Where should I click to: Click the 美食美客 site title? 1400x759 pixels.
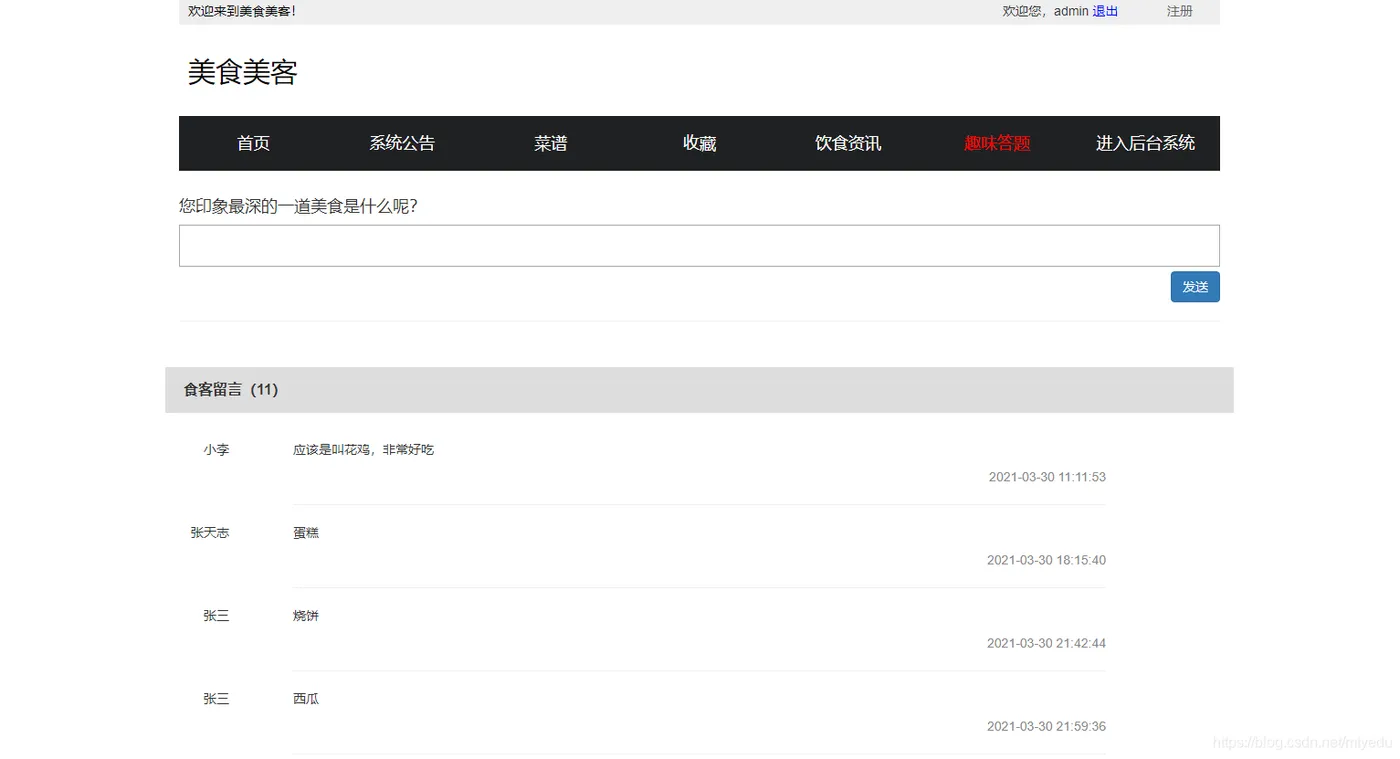click(243, 72)
